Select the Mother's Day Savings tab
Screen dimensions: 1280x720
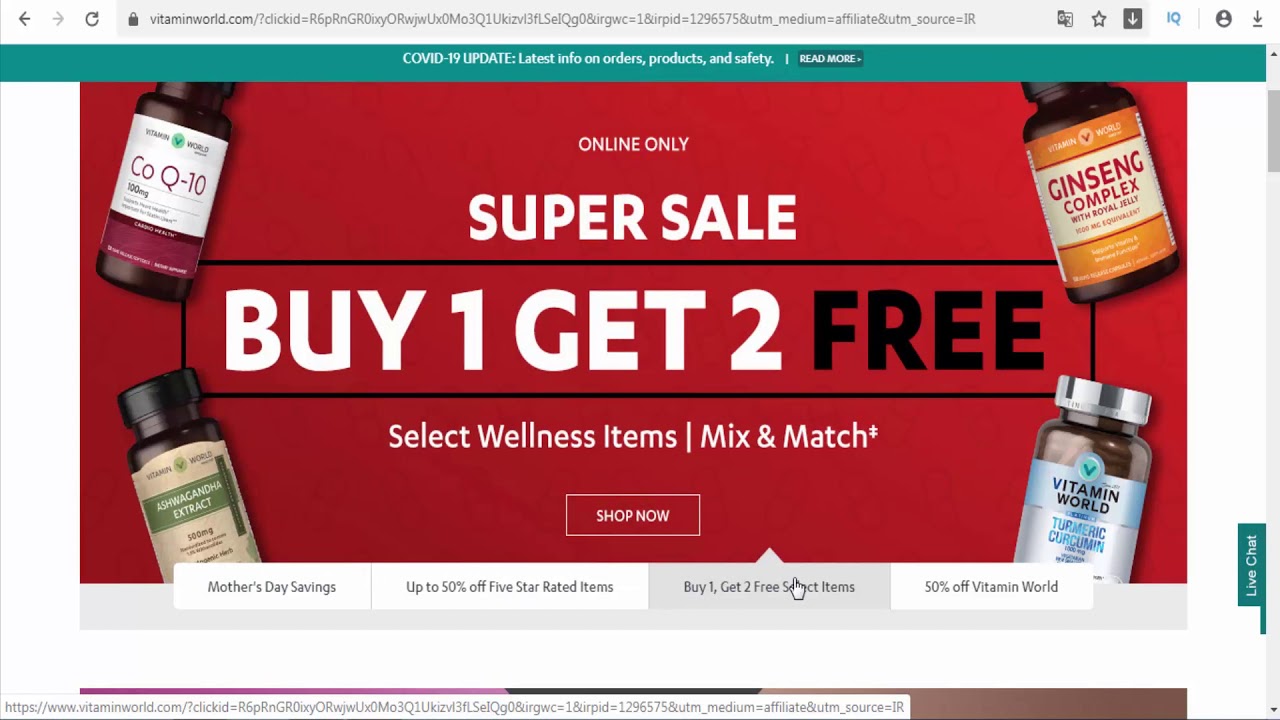(x=272, y=587)
